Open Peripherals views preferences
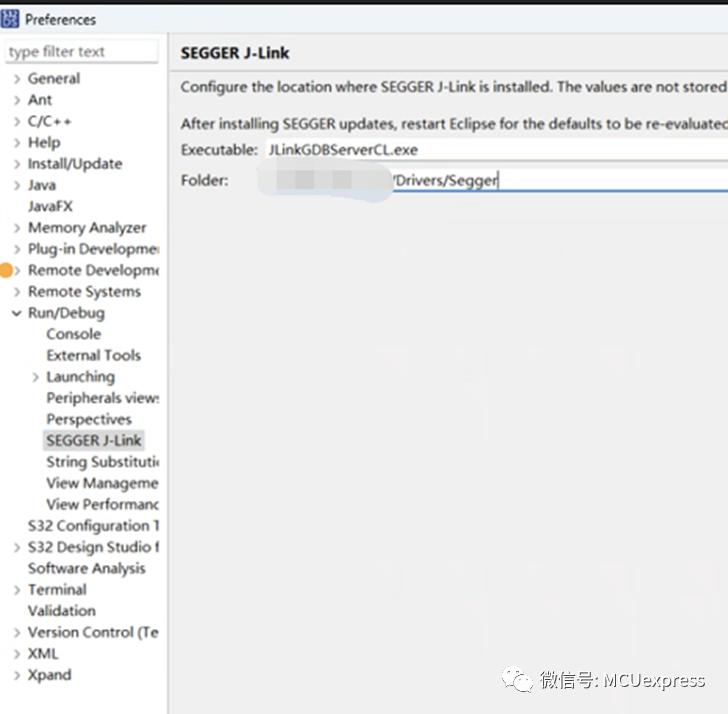Screen dimensions: 728x714 (x=103, y=398)
